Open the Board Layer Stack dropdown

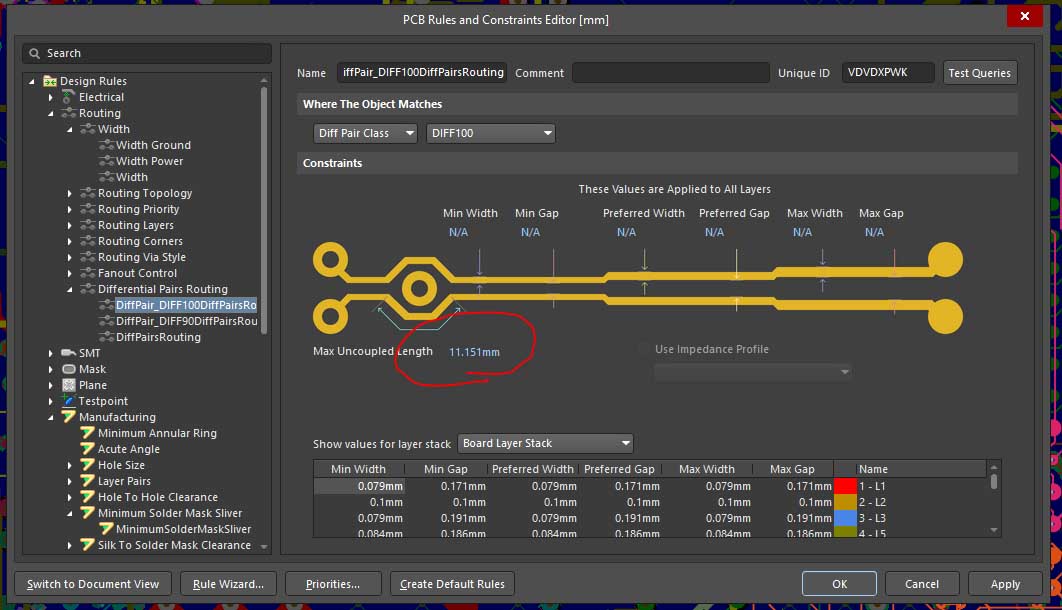click(545, 443)
